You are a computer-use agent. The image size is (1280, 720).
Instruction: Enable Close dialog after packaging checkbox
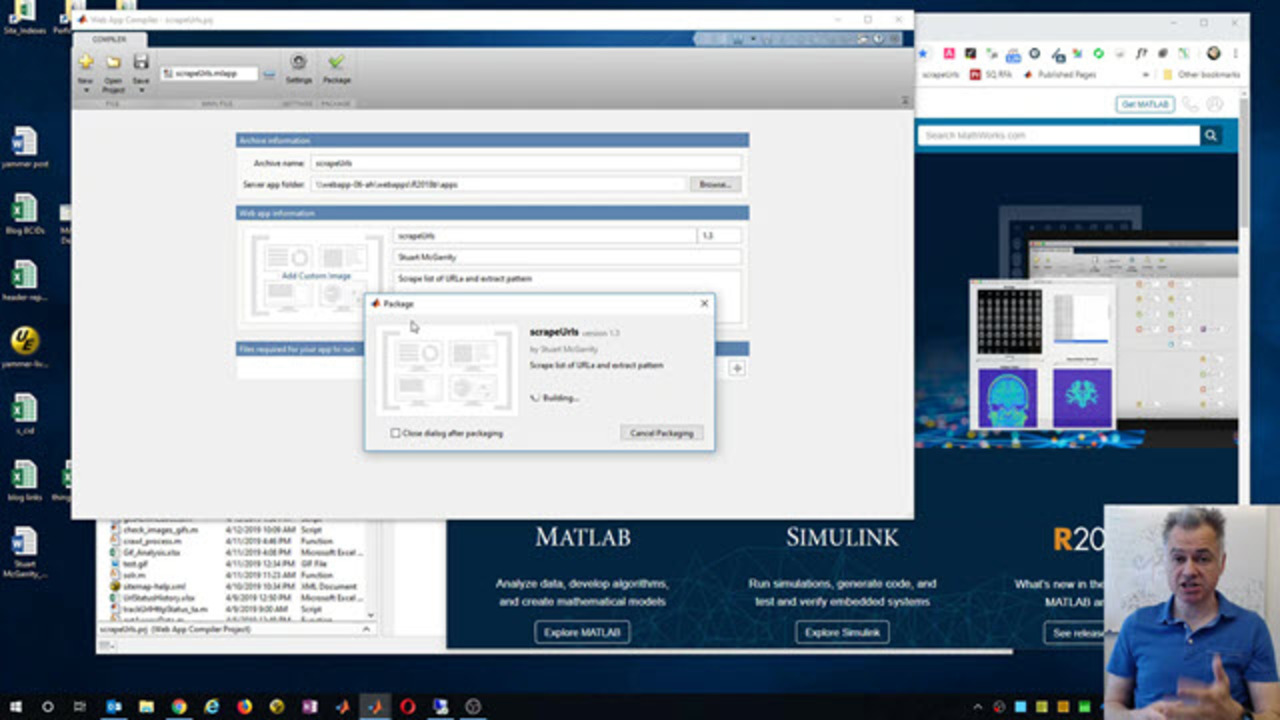[396, 433]
